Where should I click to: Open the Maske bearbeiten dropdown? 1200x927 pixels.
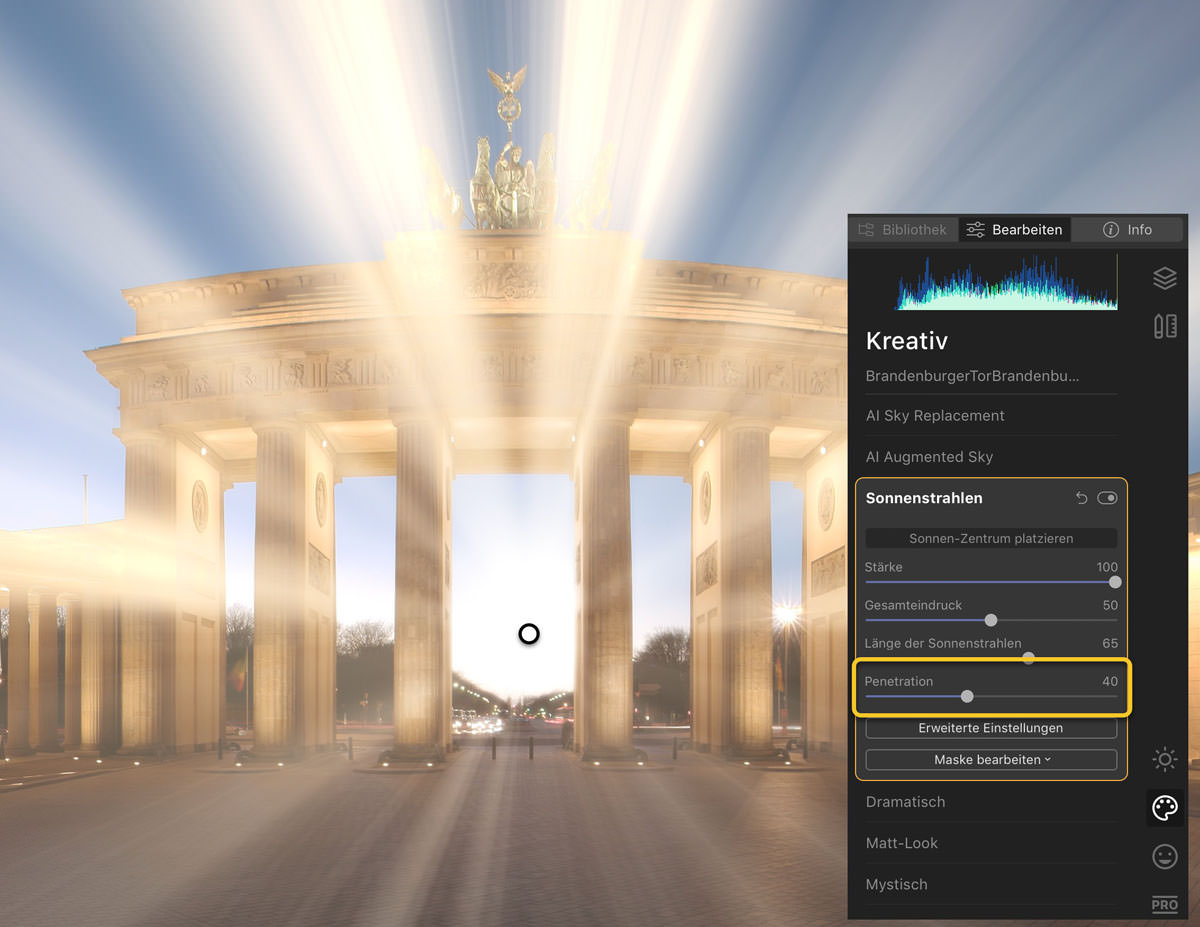[991, 760]
